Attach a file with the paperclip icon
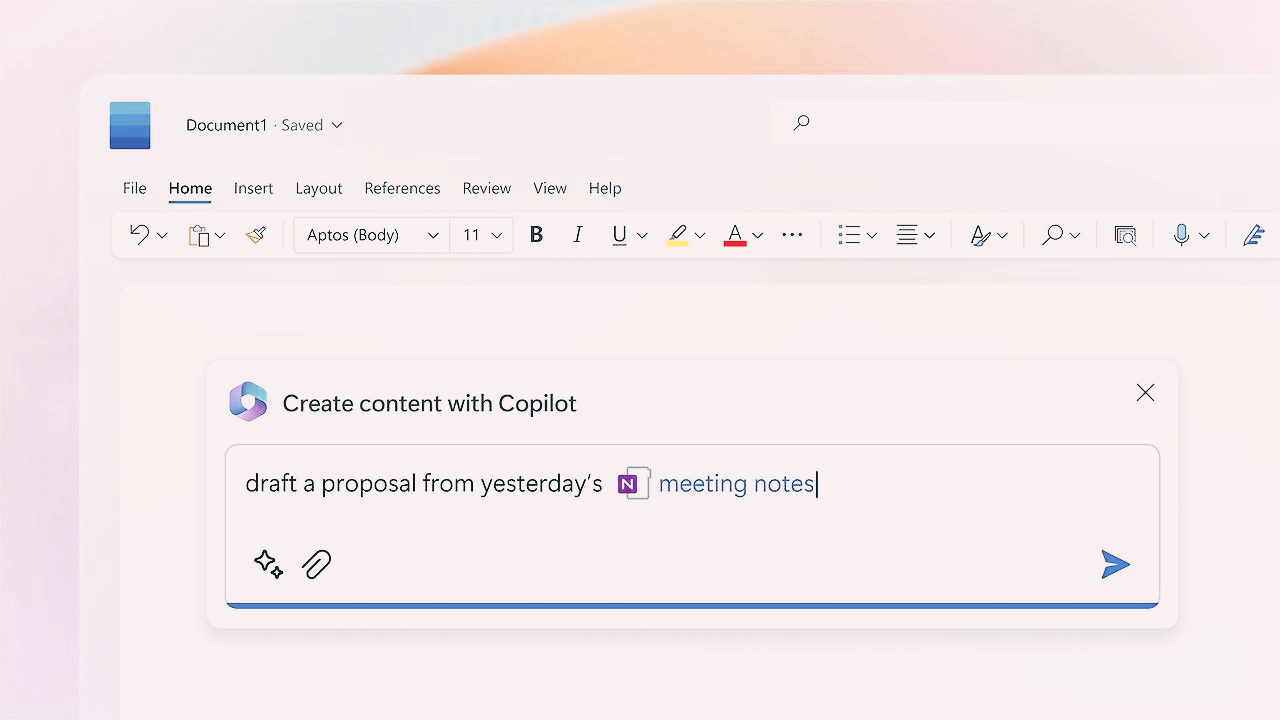The width and height of the screenshot is (1280, 720). tap(316, 564)
